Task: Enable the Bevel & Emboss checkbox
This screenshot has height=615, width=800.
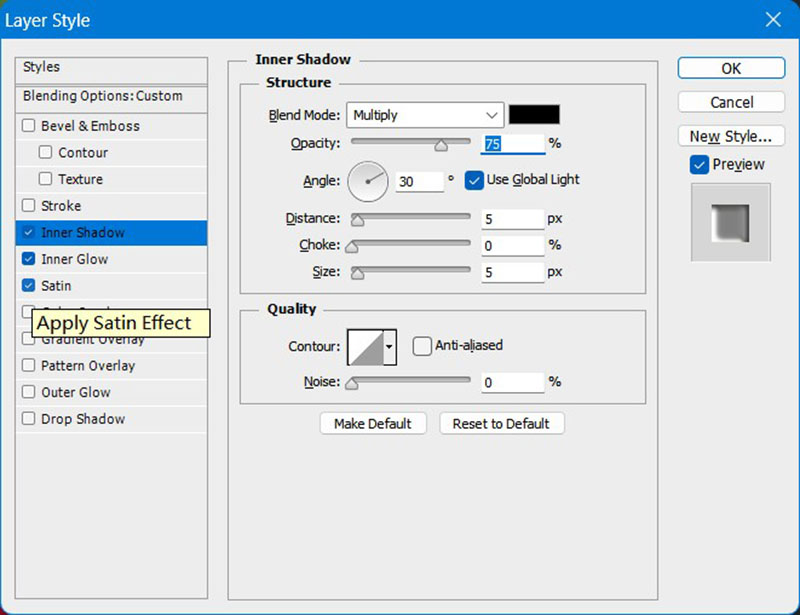Action: coord(29,126)
